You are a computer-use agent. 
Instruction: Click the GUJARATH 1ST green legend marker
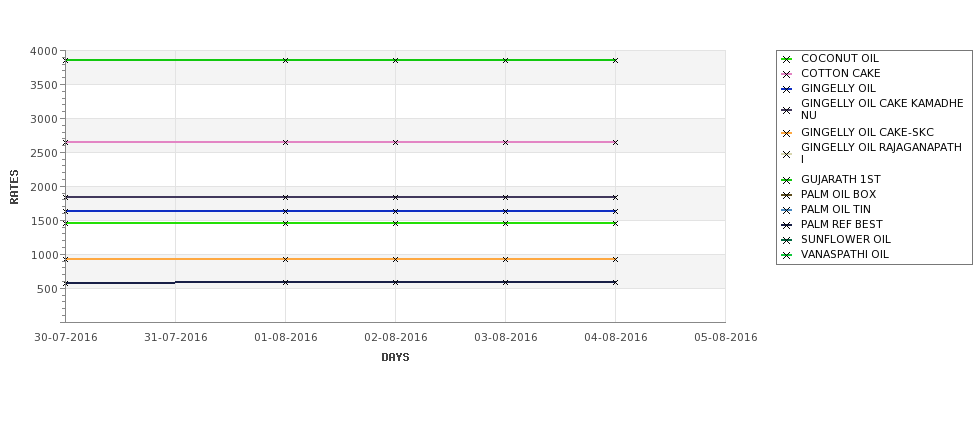787,180
